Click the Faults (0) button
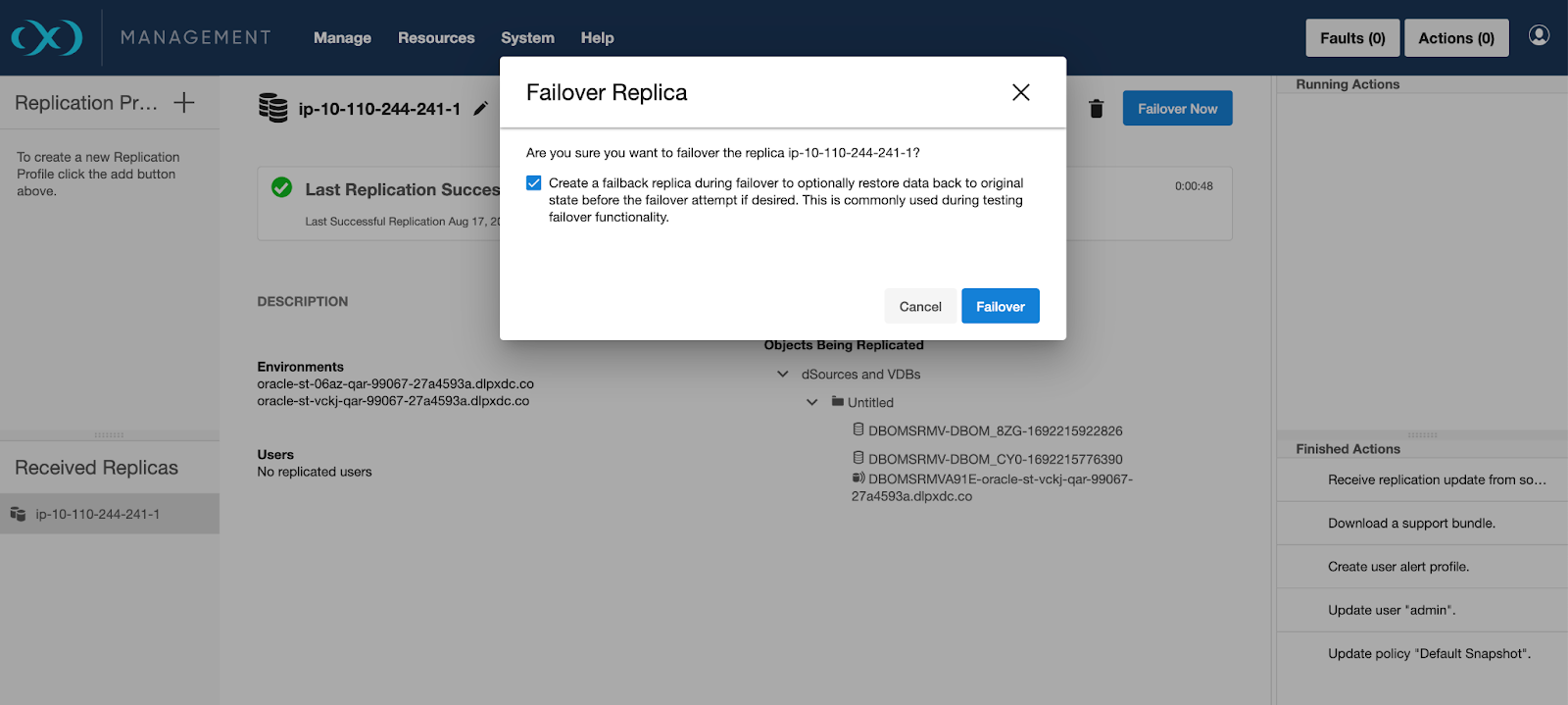The height and width of the screenshot is (705, 1568). [1352, 38]
